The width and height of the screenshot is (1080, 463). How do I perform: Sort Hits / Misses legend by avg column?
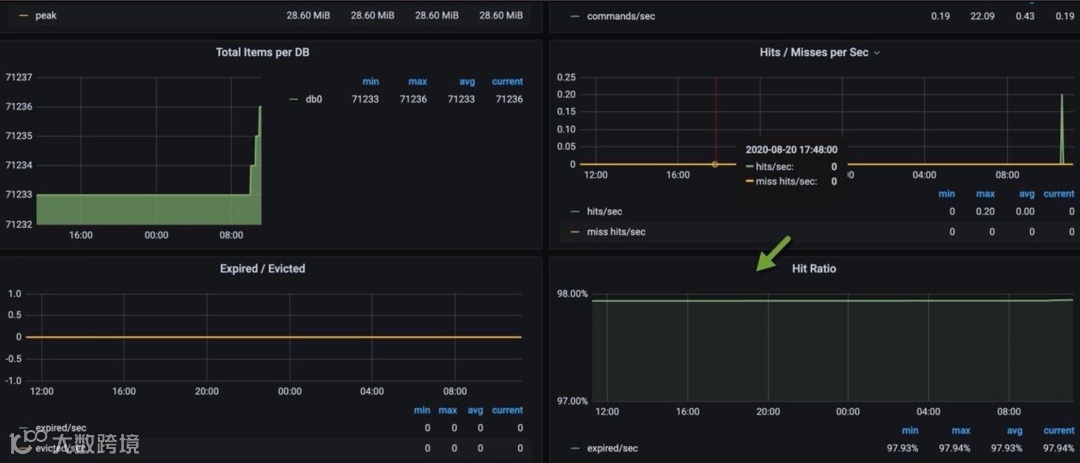(1026, 194)
